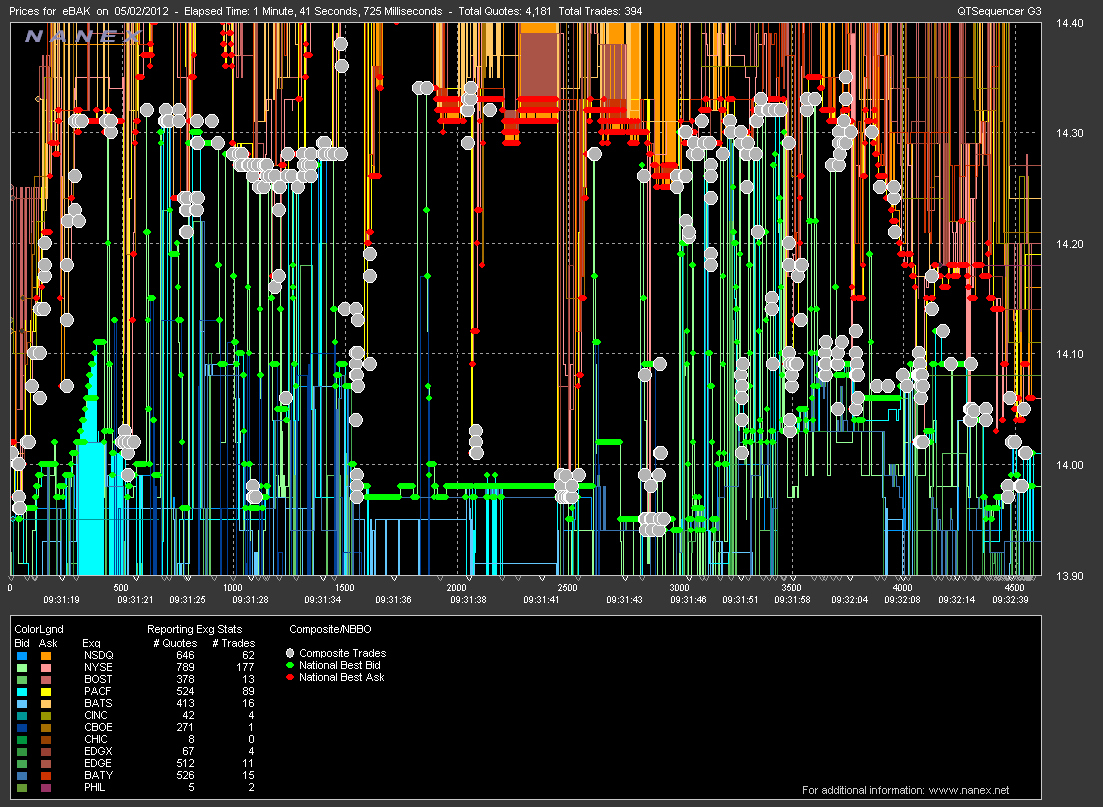Image resolution: width=1103 pixels, height=807 pixels.
Task: Select PACF trade count 89
Action: pos(248,692)
